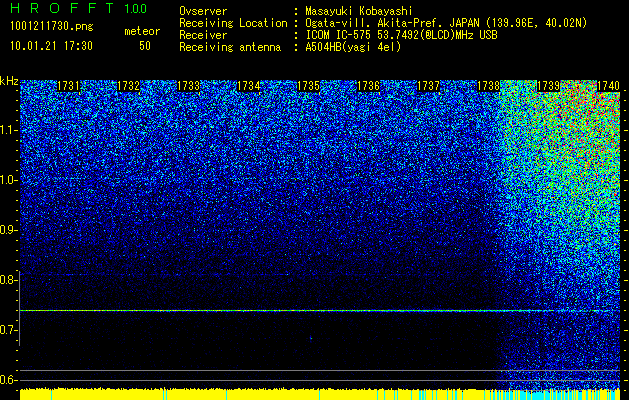Image resolution: width=629 pixels, height=400 pixels.
Task: Click the small meteor echo dot below carrier
Action: pyautogui.click(x=311, y=338)
